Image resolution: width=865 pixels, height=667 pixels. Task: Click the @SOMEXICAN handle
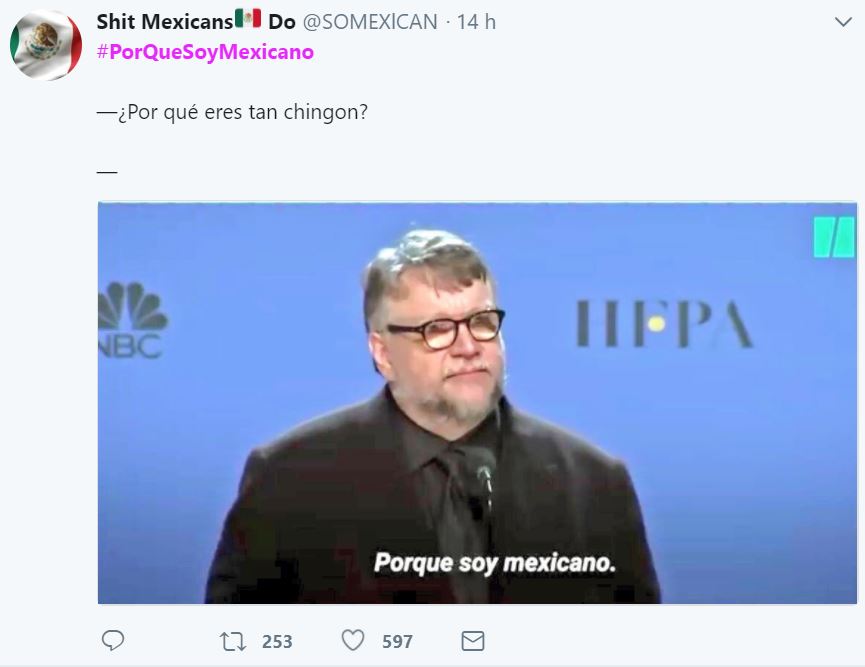tap(370, 22)
